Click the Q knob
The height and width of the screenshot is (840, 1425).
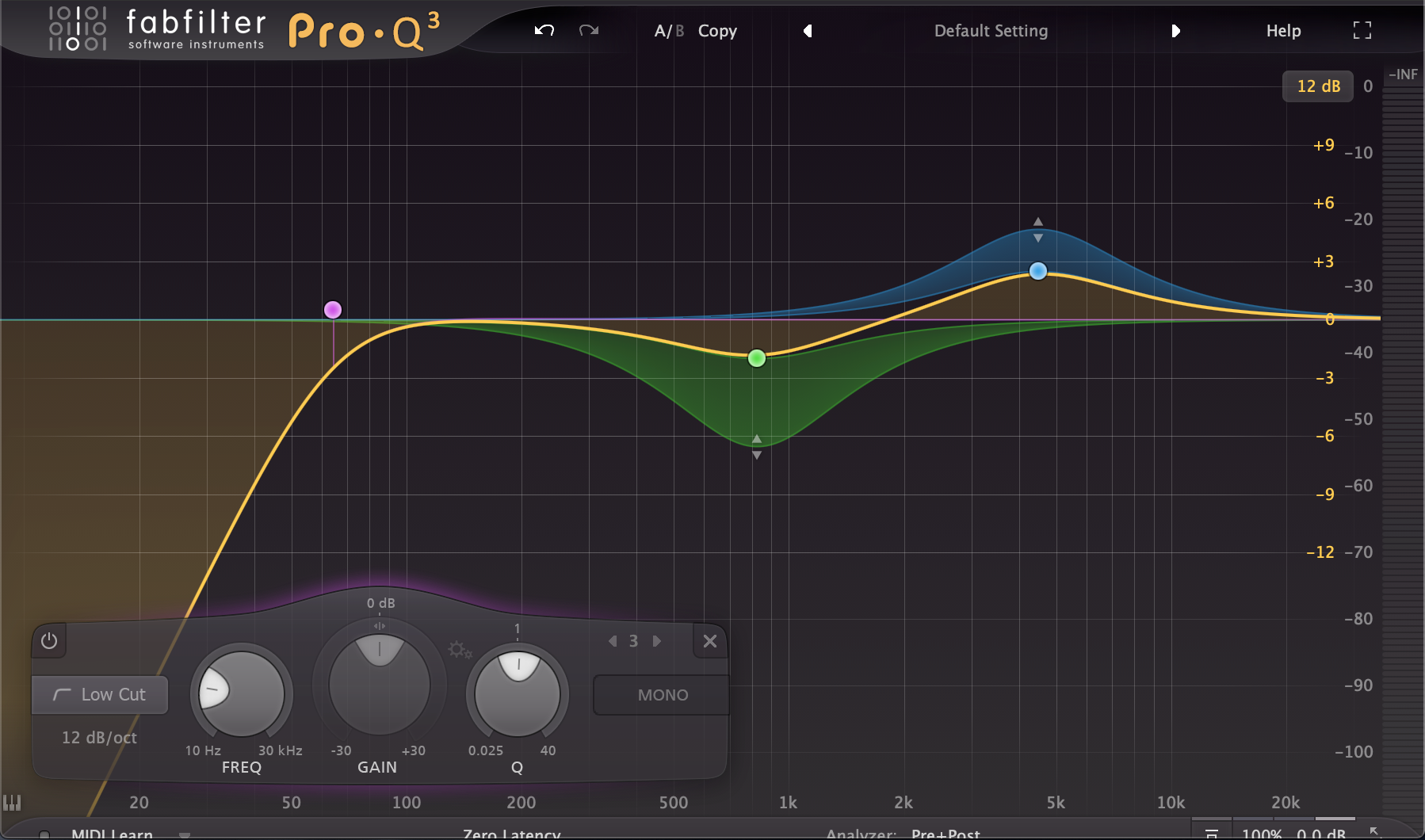(x=518, y=693)
